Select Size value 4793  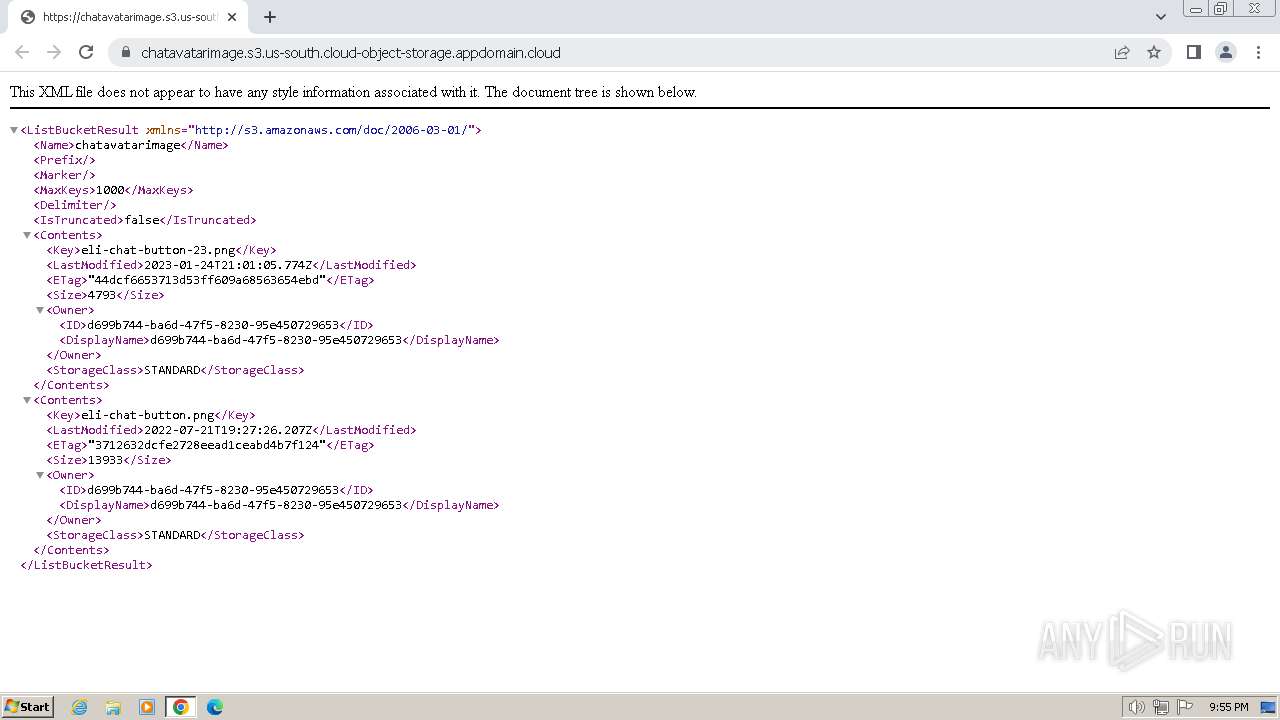(102, 295)
